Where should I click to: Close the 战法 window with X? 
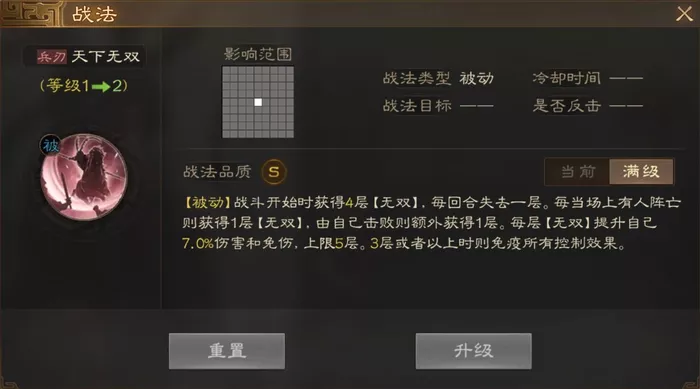[684, 14]
